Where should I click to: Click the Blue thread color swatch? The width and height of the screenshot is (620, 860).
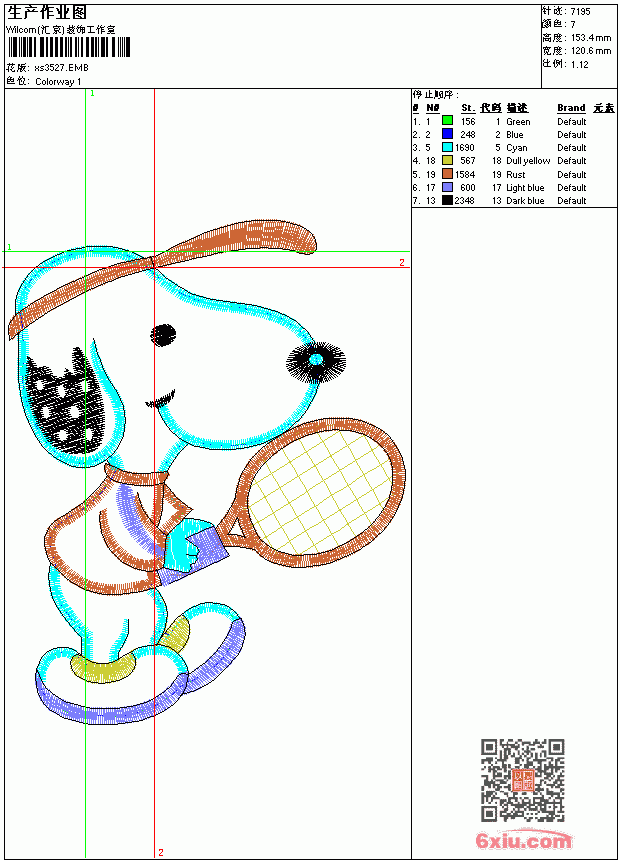pyautogui.click(x=448, y=134)
